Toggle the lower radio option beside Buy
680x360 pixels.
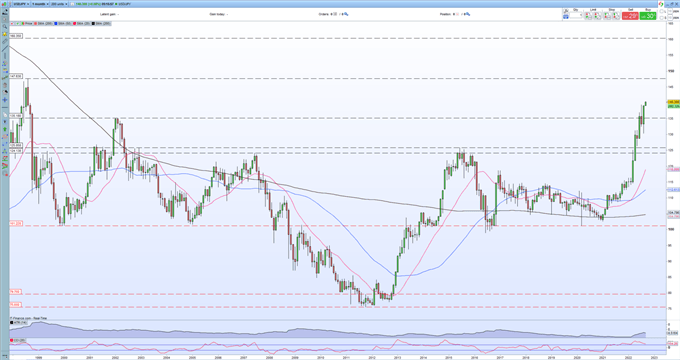662,18
